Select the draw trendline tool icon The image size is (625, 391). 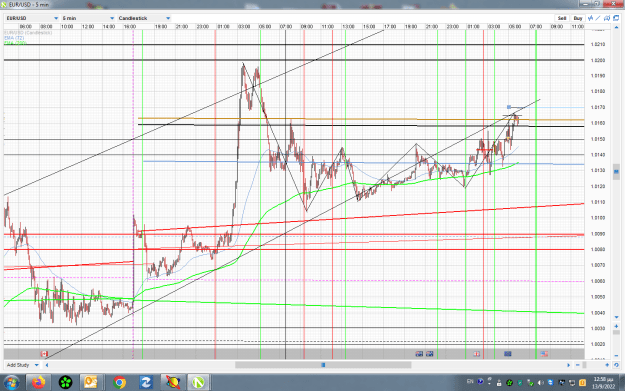click(598, 18)
